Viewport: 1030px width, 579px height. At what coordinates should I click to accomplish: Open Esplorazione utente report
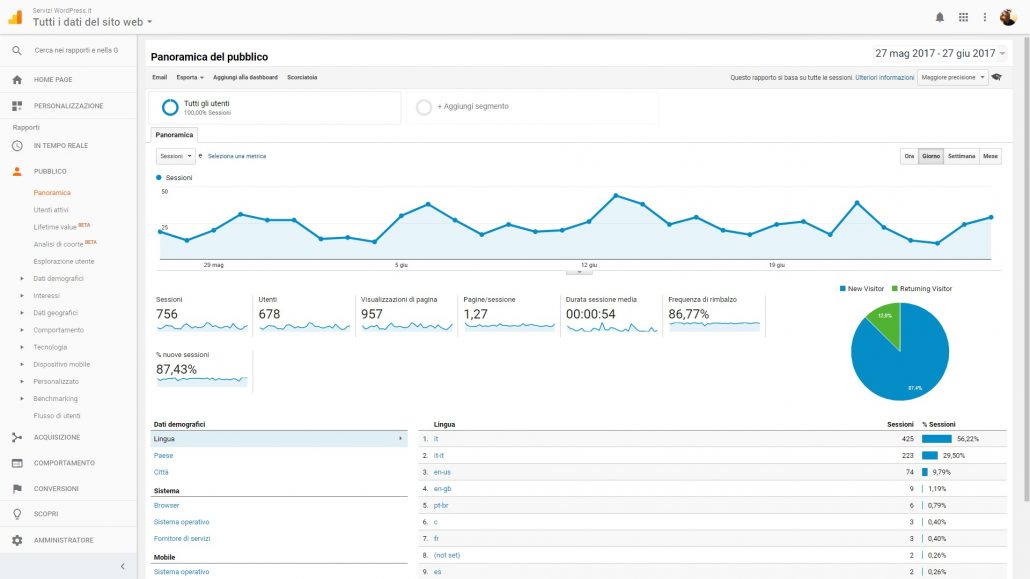64,261
